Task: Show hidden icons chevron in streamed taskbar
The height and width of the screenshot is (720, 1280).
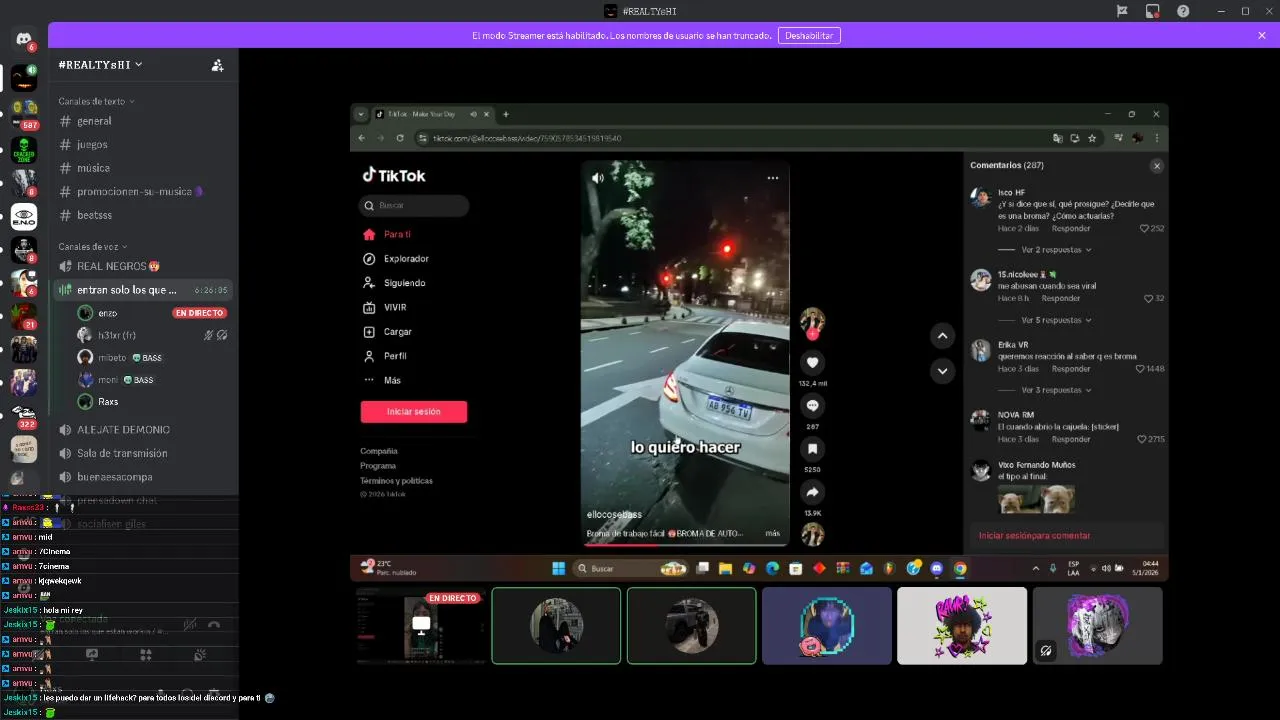Action: point(1036,568)
